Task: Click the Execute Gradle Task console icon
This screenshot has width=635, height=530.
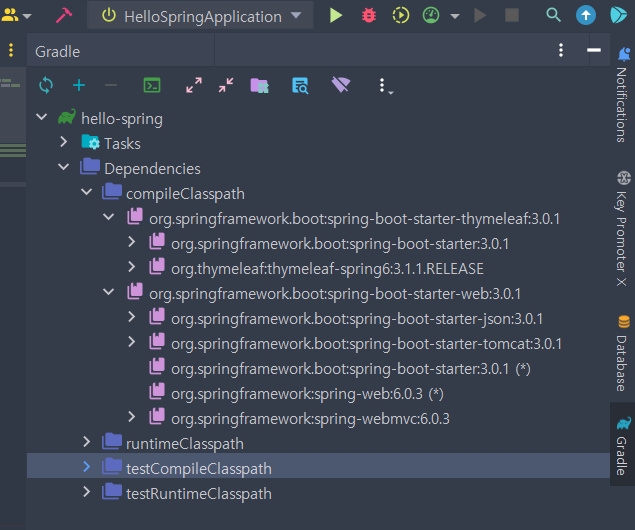Action: [x=152, y=85]
